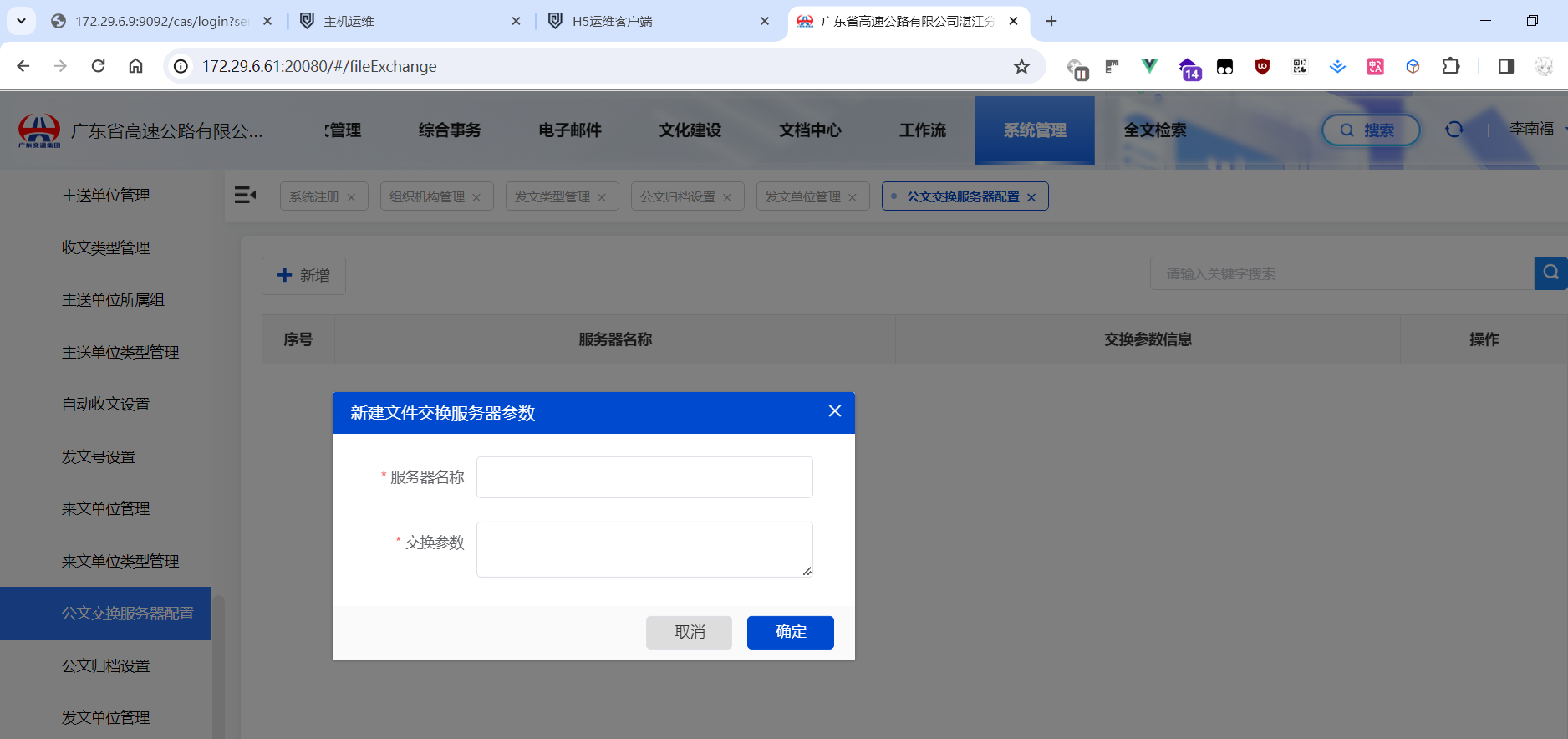Click the 新增 button
Viewport: 1568px width, 739px height.
point(303,276)
